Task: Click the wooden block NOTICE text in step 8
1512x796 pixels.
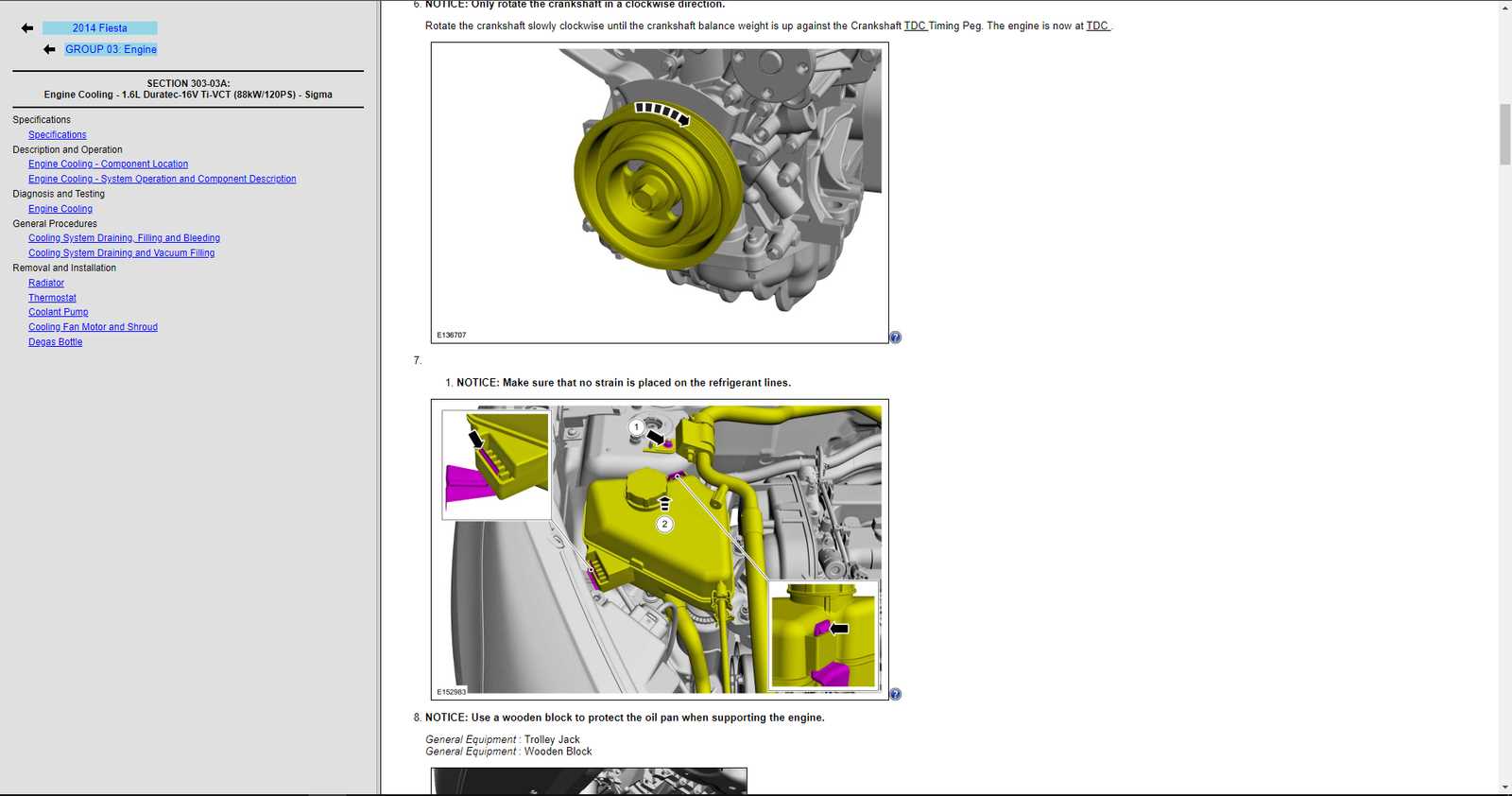Action: 625,718
